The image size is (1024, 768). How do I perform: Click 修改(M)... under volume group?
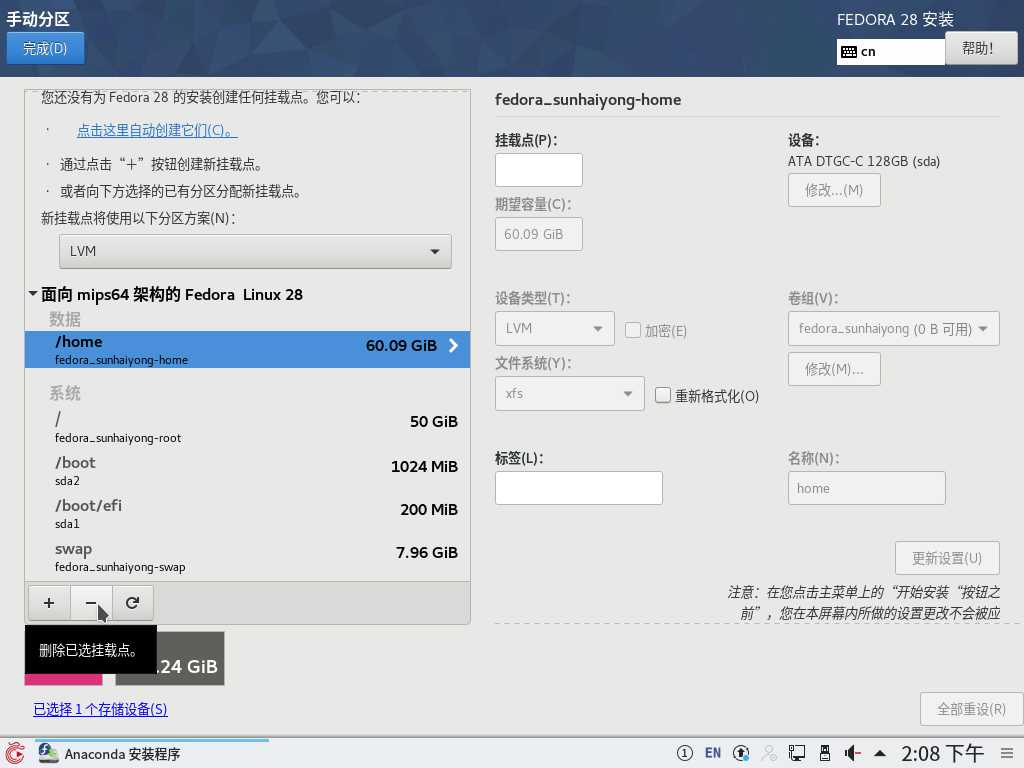pos(834,369)
